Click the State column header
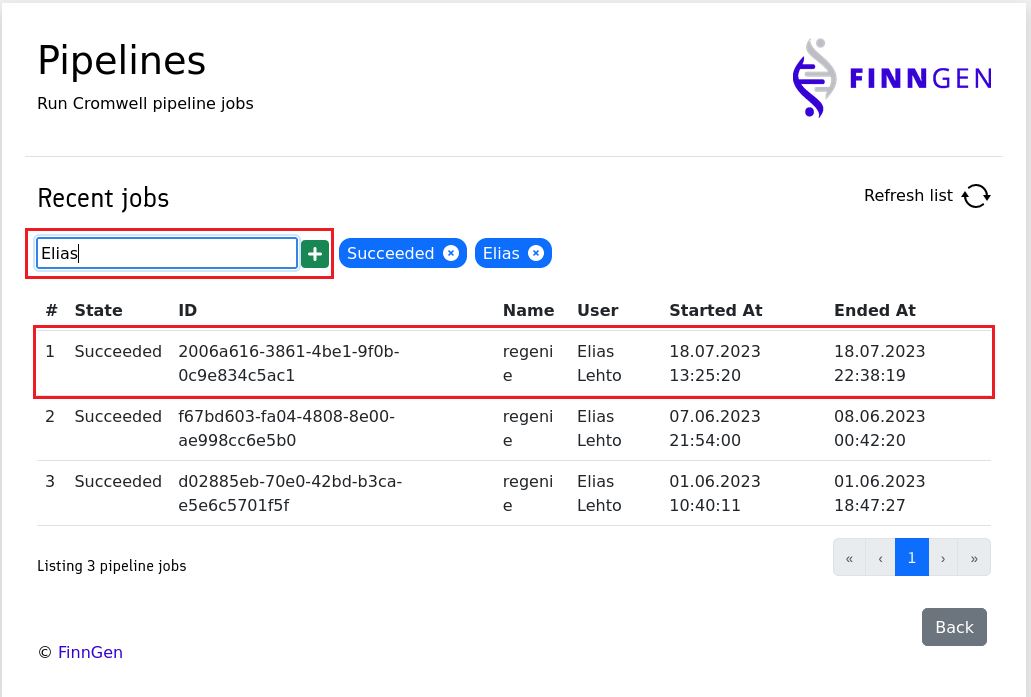Screen dimensions: 1031x697 [x=98, y=310]
